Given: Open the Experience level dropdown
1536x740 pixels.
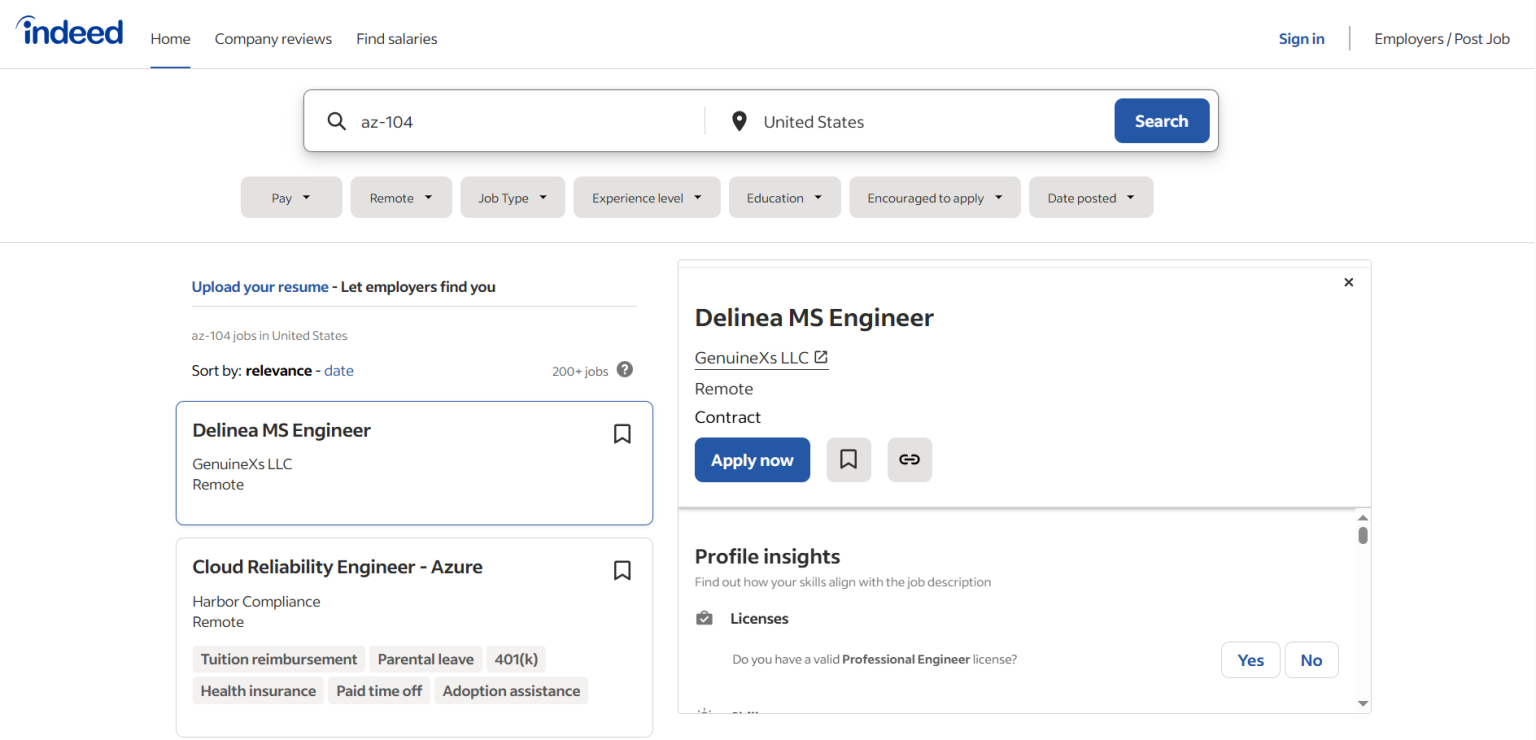Looking at the screenshot, I should 647,198.
